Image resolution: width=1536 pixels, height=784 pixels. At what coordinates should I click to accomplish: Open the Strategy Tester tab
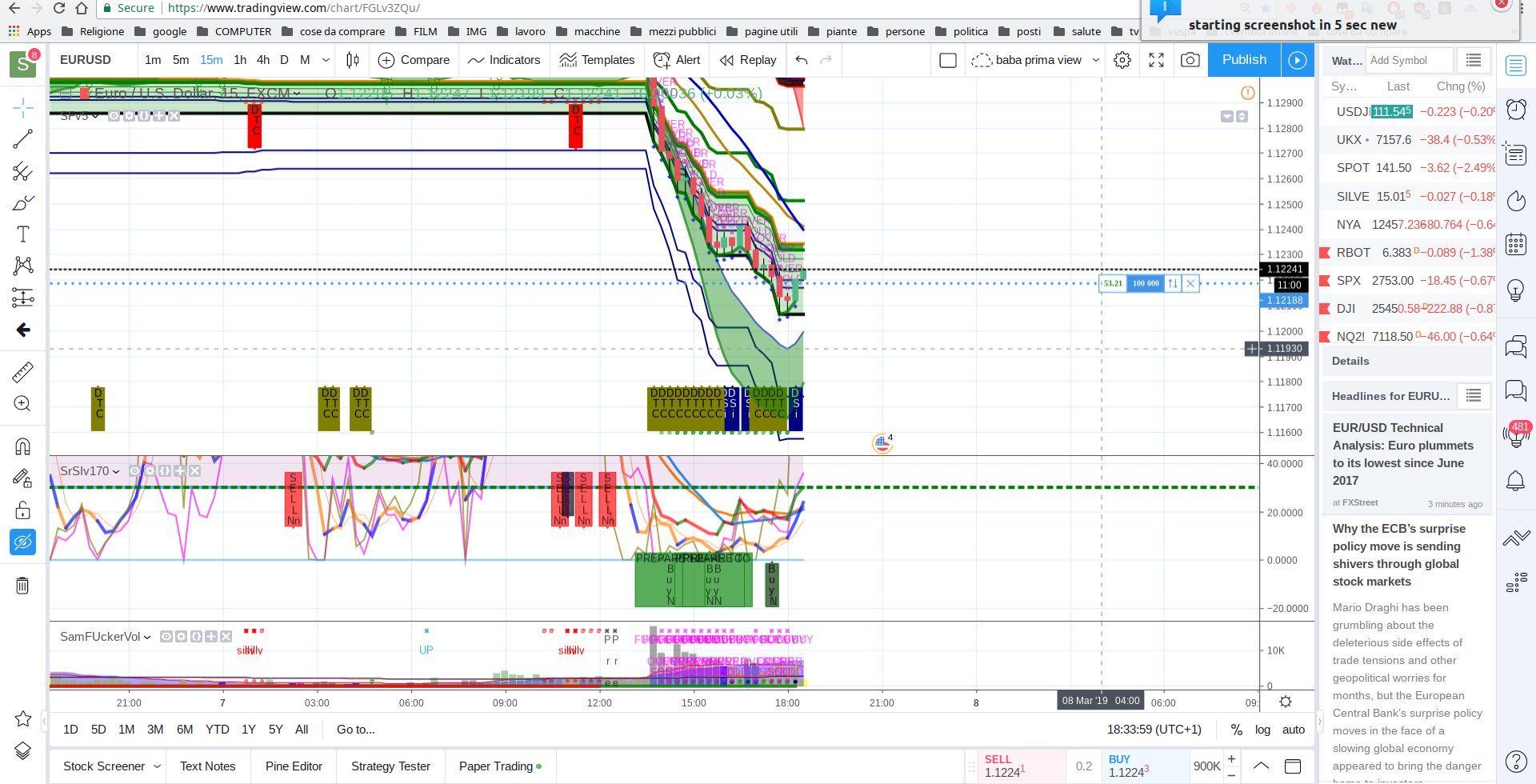pos(390,766)
